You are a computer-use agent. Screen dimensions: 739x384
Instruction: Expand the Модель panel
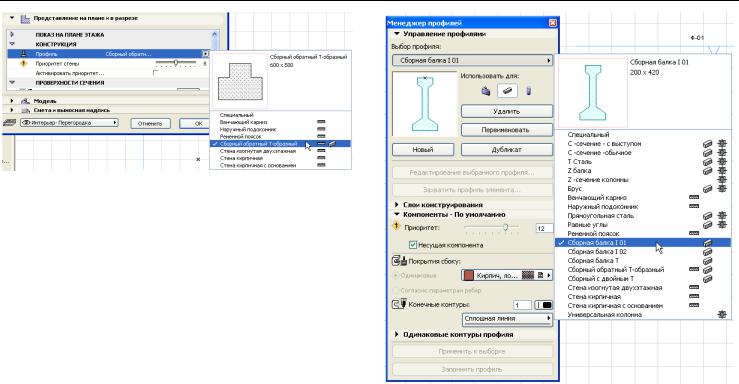12,101
